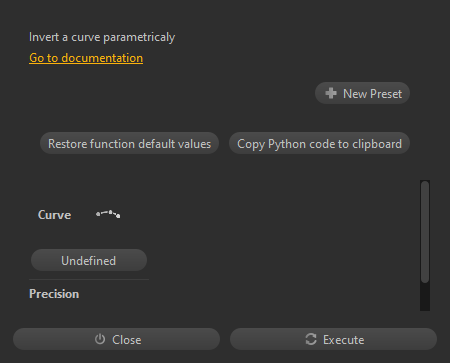Screen dimensions: 450x363
Task: Click the power icon on the Close button
Action: (100, 339)
